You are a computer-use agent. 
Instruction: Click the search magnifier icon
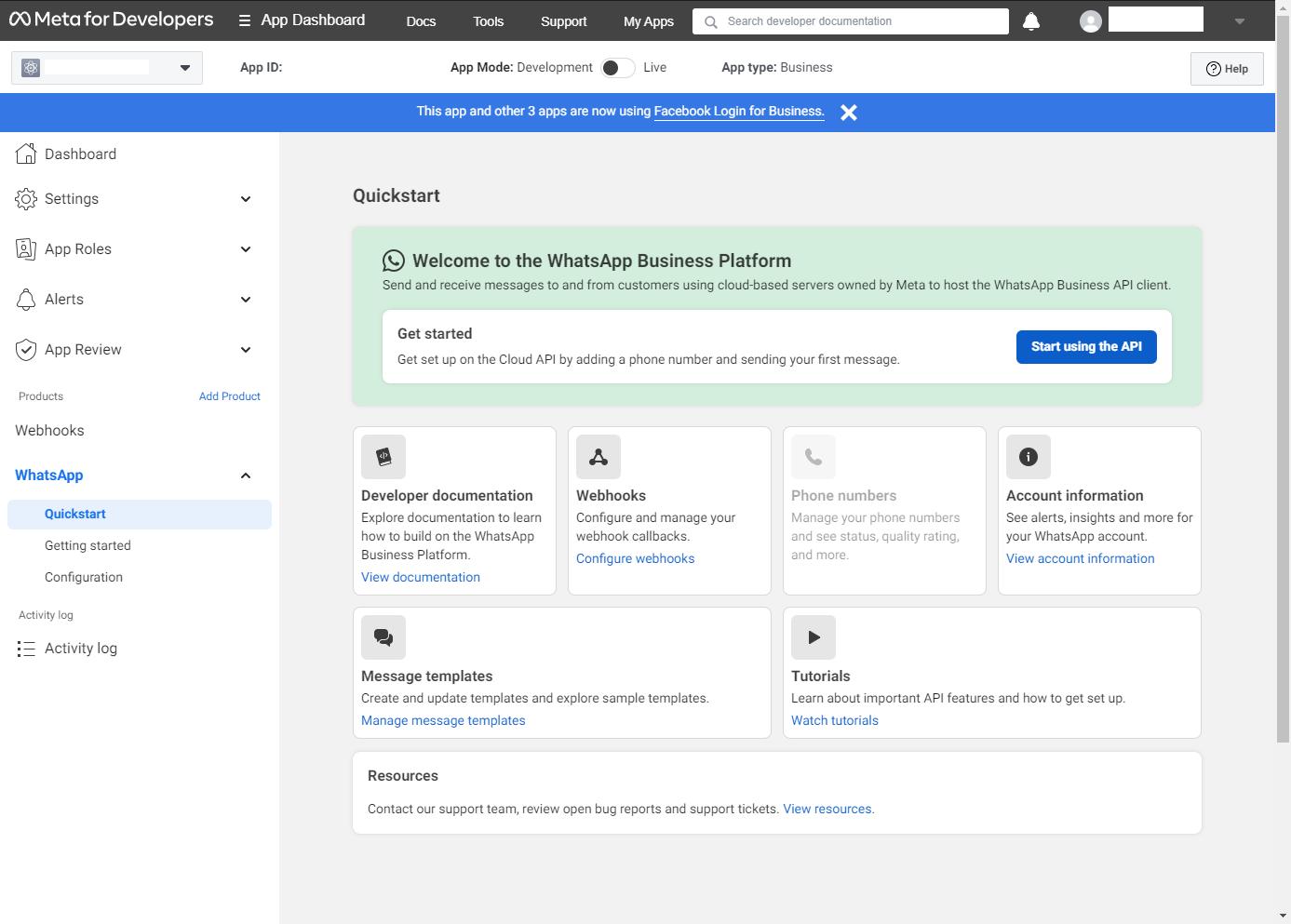(711, 21)
